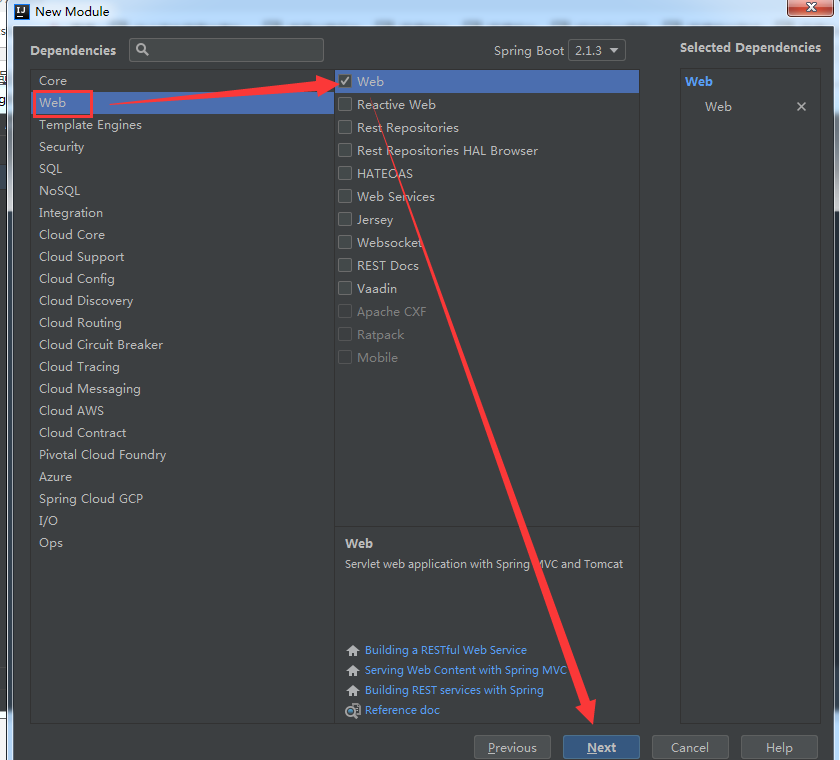Viewport: 840px width, 760px height.
Task: Select the SQL category
Action: (x=182, y=168)
